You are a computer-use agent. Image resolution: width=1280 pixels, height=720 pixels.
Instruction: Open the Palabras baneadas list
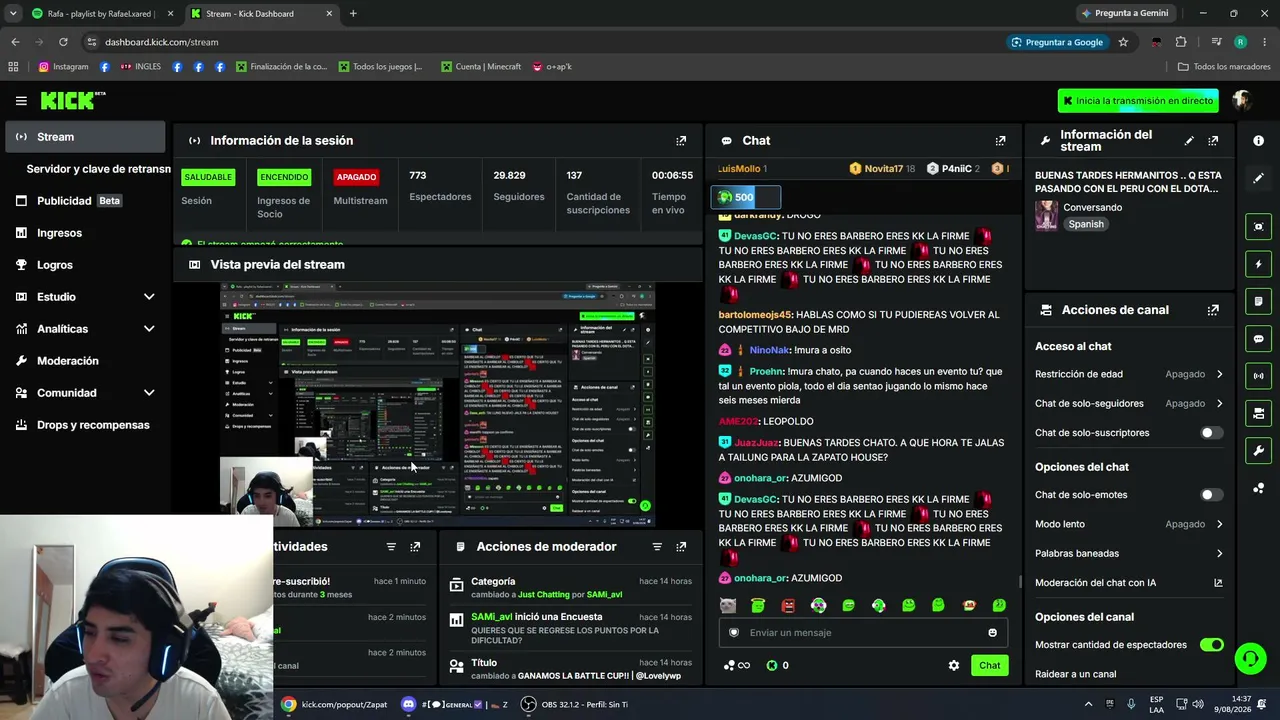[x=1129, y=553]
